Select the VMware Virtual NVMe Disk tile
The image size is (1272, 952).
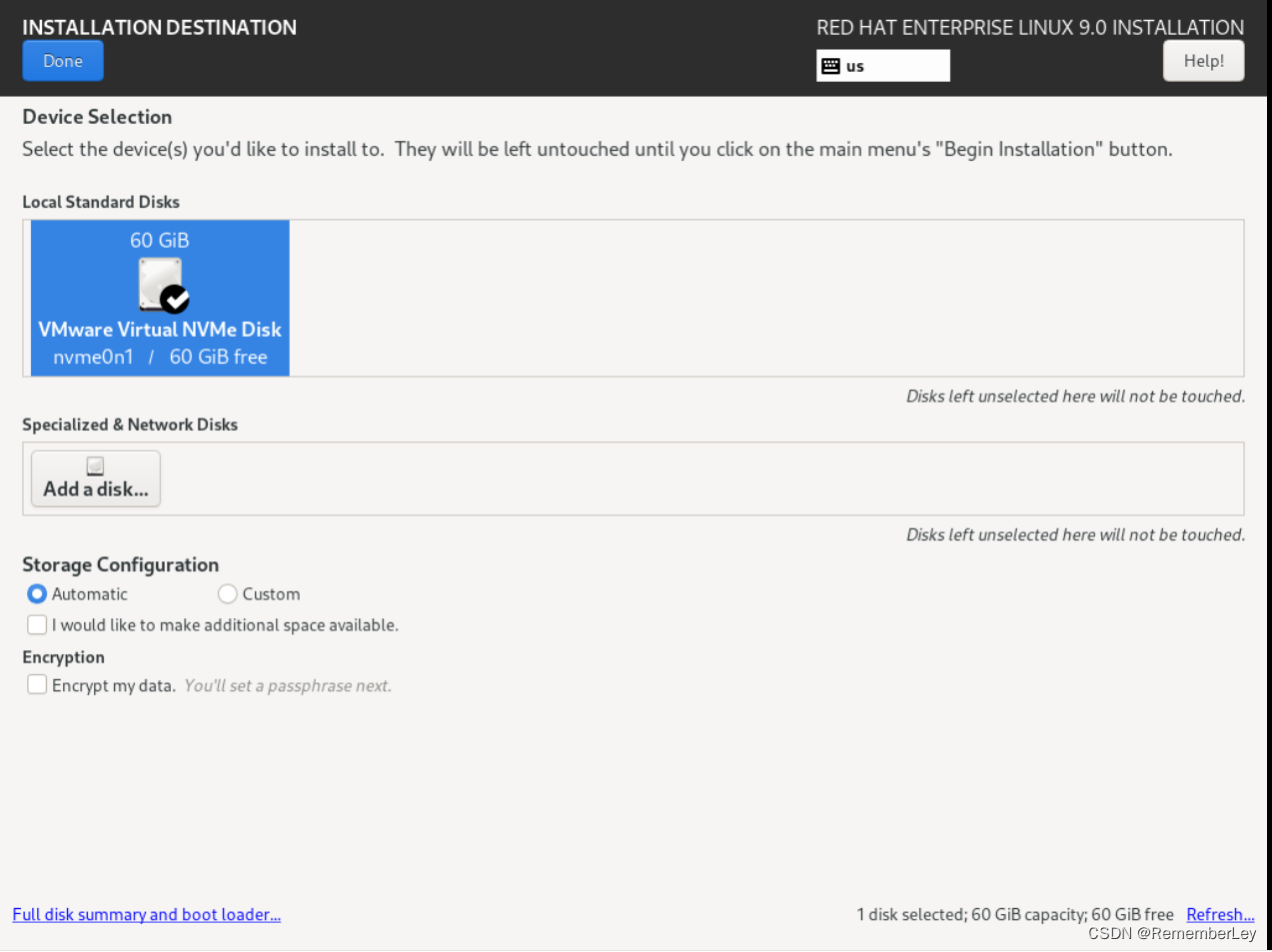(160, 298)
